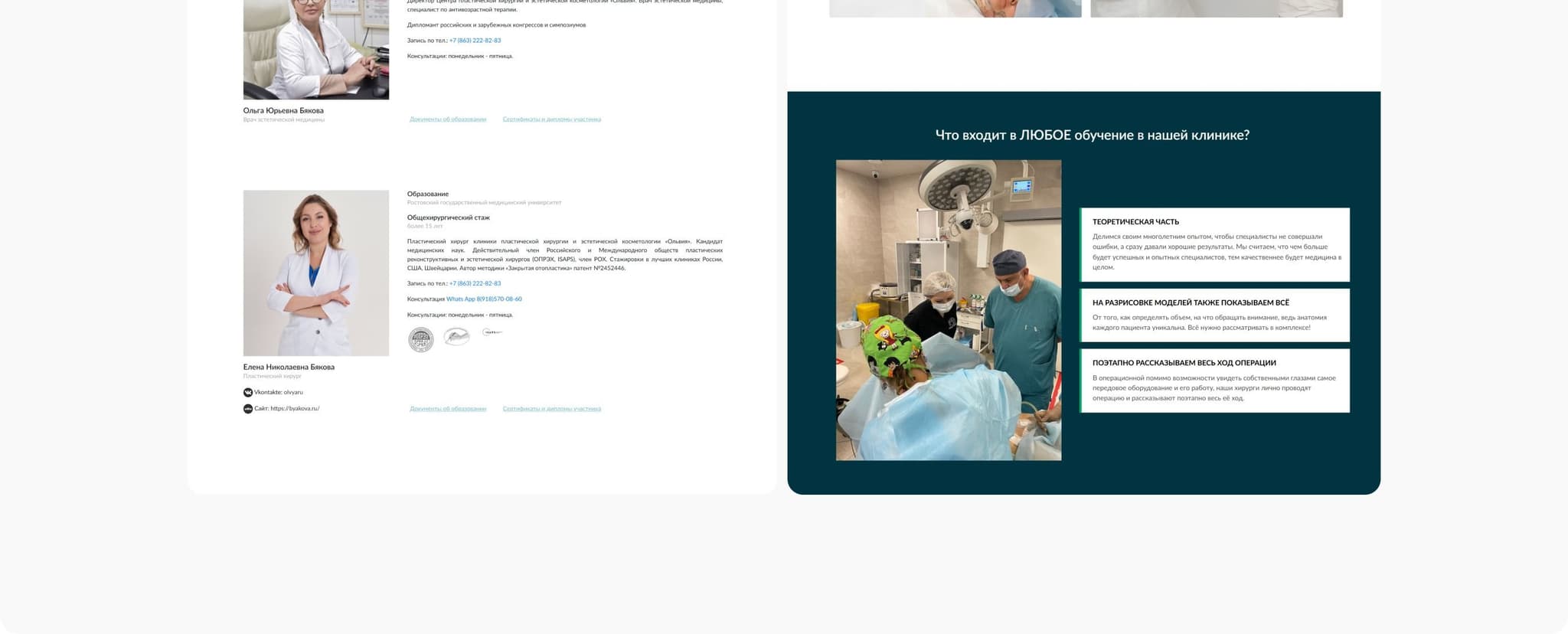
Task: Select the ПОЭТАПНО РАССКАЗЫВАЕМ ВЕСЬ ХОД ОПЕРАЦИИ card
Action: point(1214,381)
